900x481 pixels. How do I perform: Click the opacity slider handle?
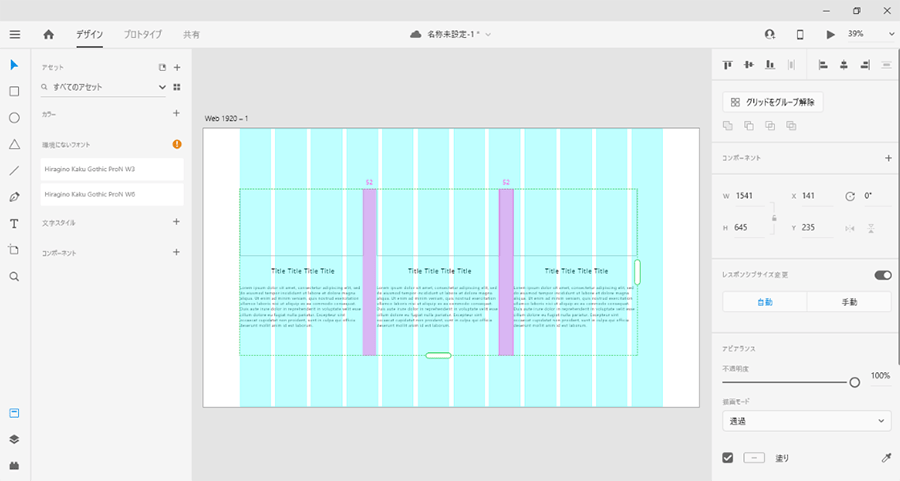pyautogui.click(x=854, y=382)
